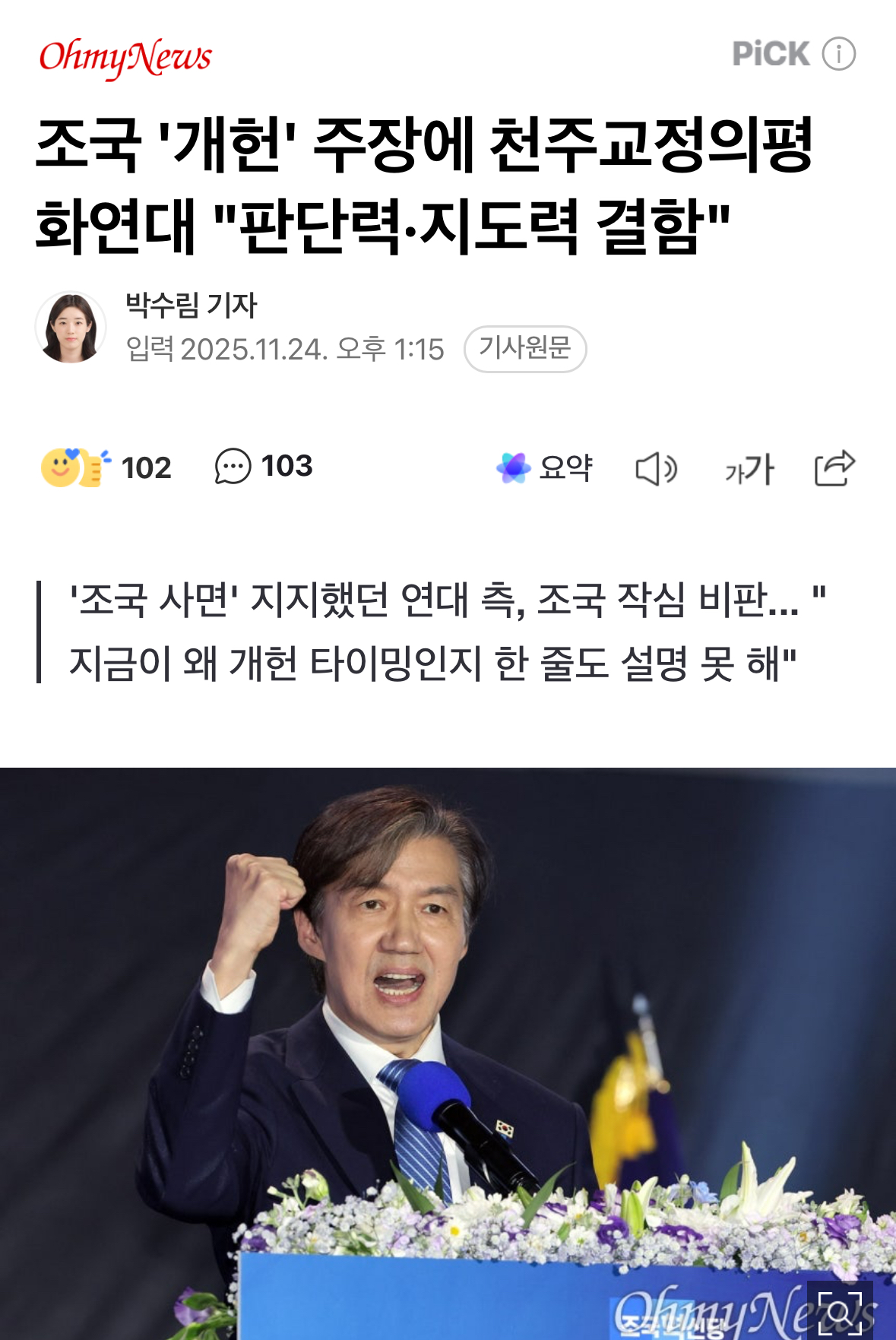Enlarge photo with magnifier icon

(x=840, y=1309)
